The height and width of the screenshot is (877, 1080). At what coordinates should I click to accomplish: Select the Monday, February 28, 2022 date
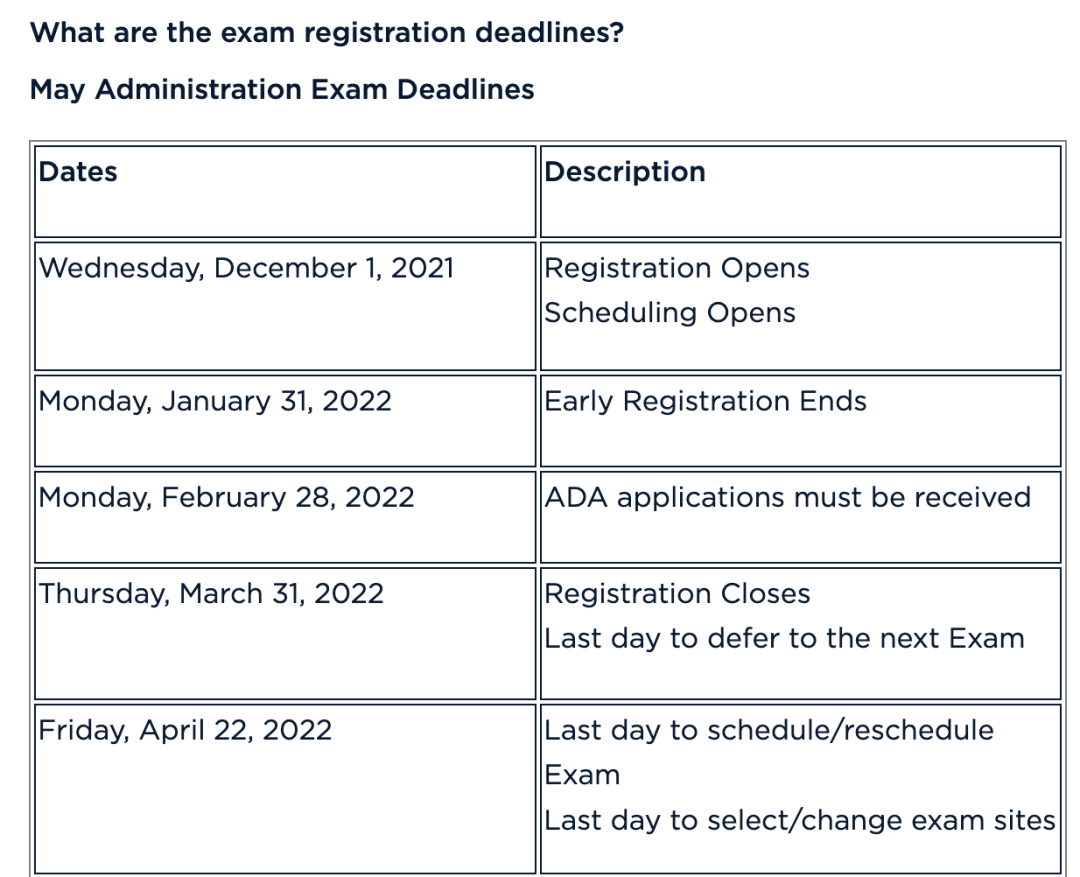click(x=226, y=497)
